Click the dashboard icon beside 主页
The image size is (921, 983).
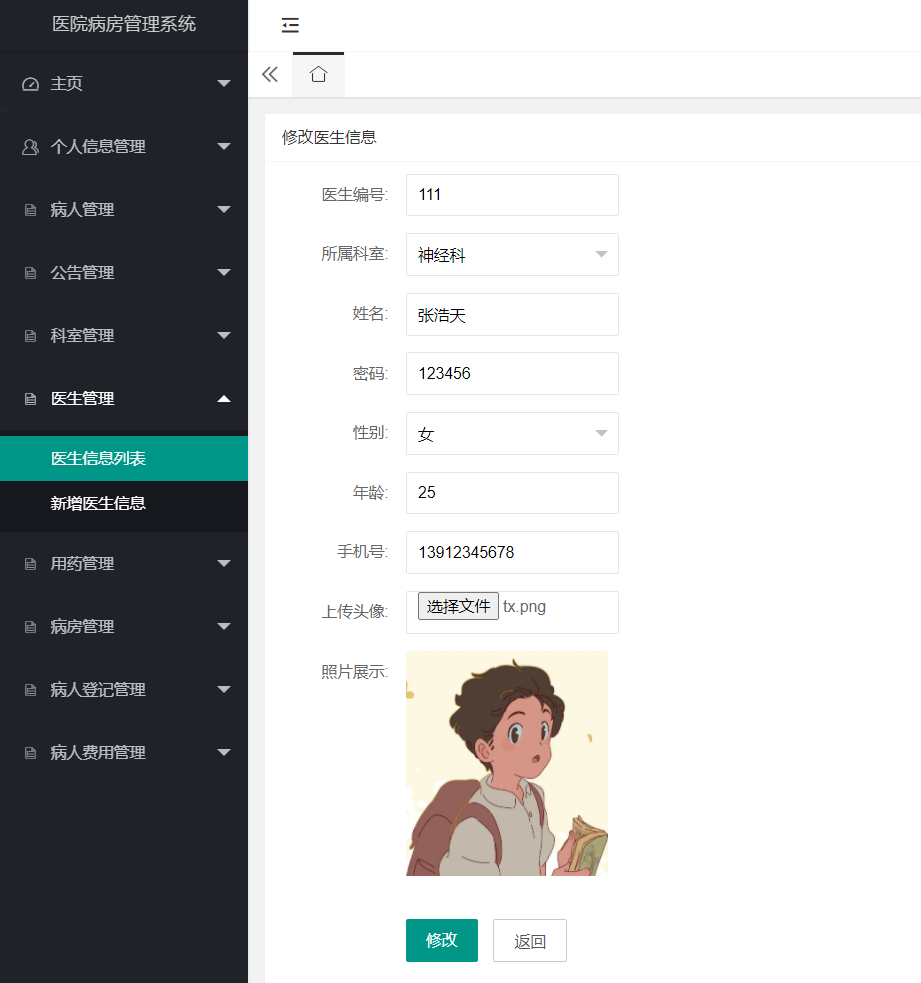30,84
